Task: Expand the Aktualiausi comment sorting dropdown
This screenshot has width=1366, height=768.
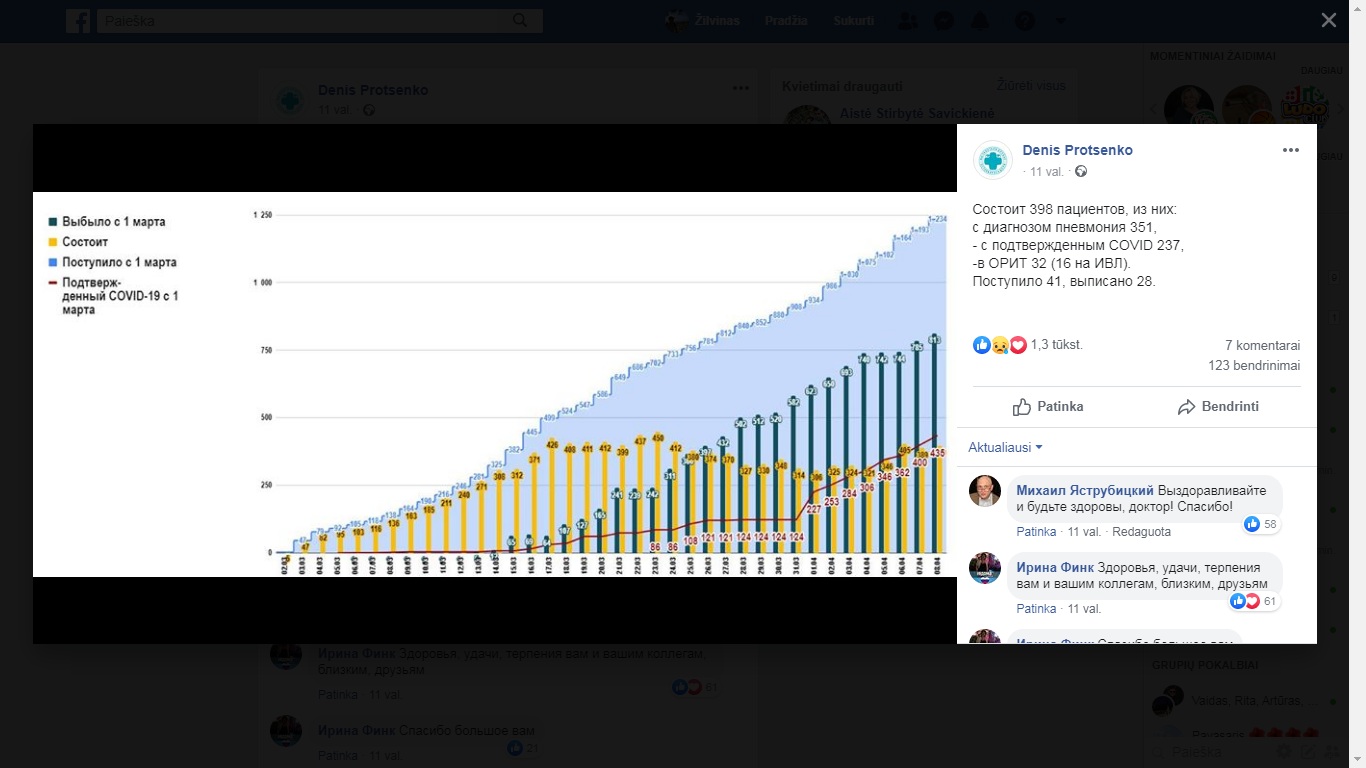Action: coord(1006,447)
